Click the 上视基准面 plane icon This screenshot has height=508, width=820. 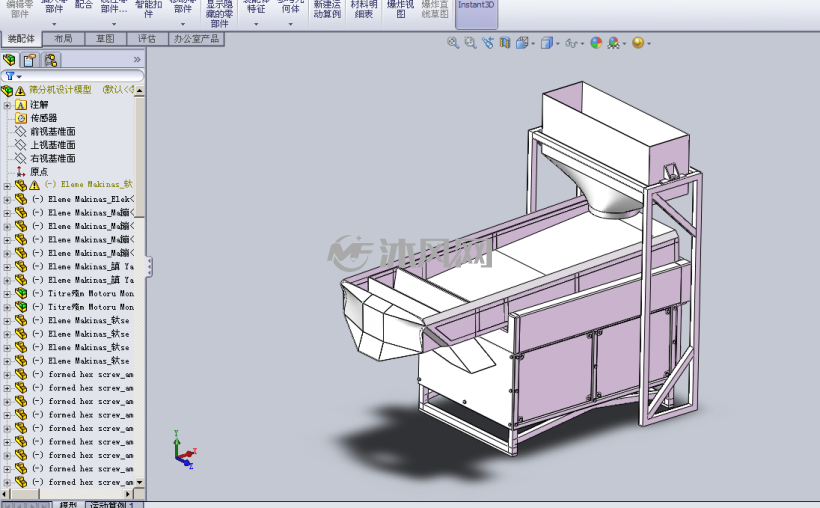[20, 145]
